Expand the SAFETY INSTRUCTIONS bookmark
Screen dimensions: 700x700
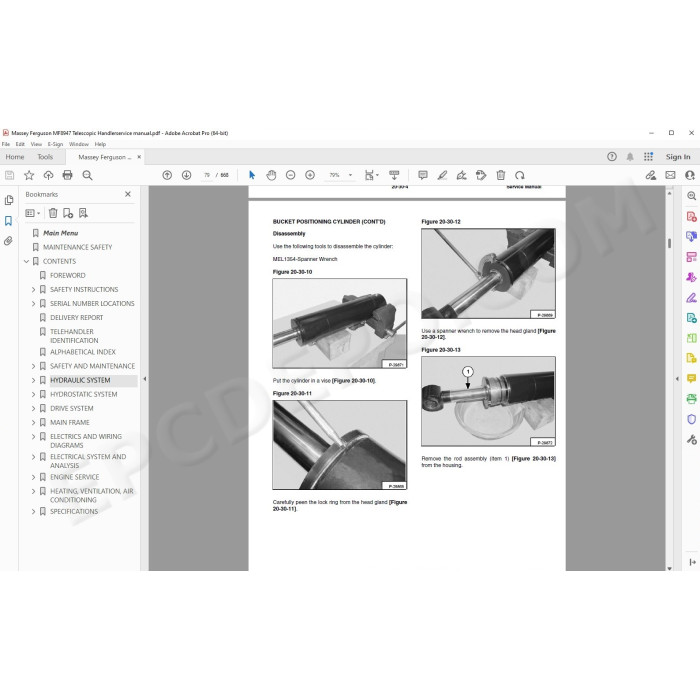pyautogui.click(x=33, y=290)
